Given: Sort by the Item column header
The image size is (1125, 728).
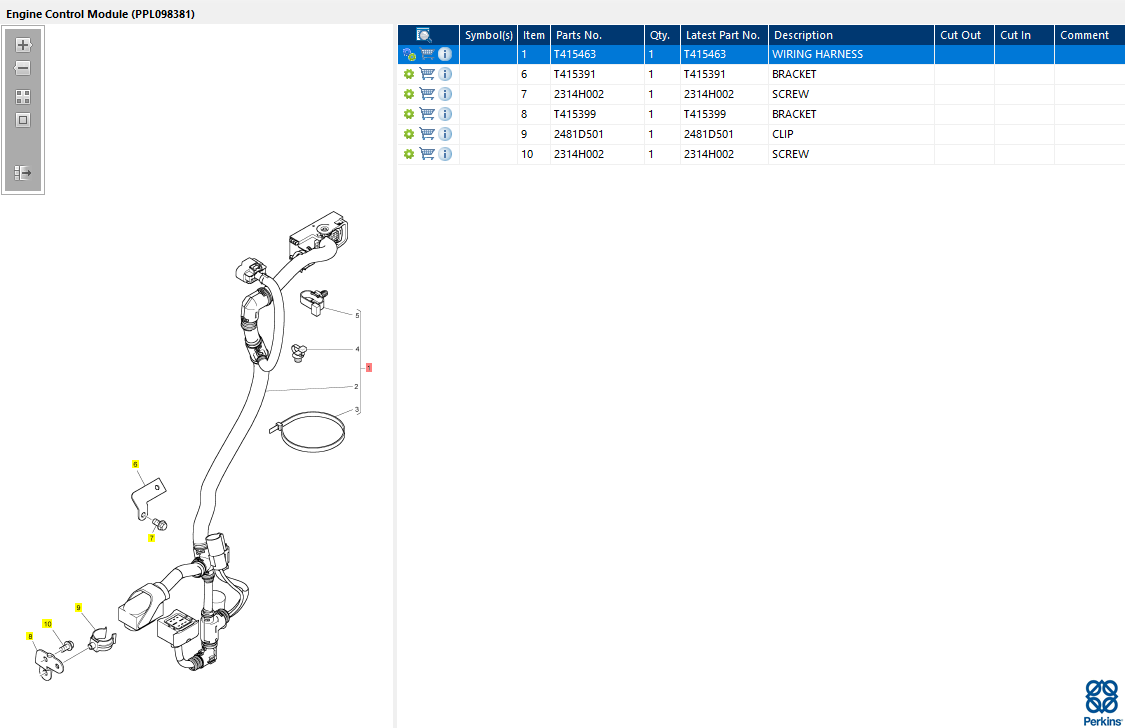Looking at the screenshot, I should pos(534,35).
